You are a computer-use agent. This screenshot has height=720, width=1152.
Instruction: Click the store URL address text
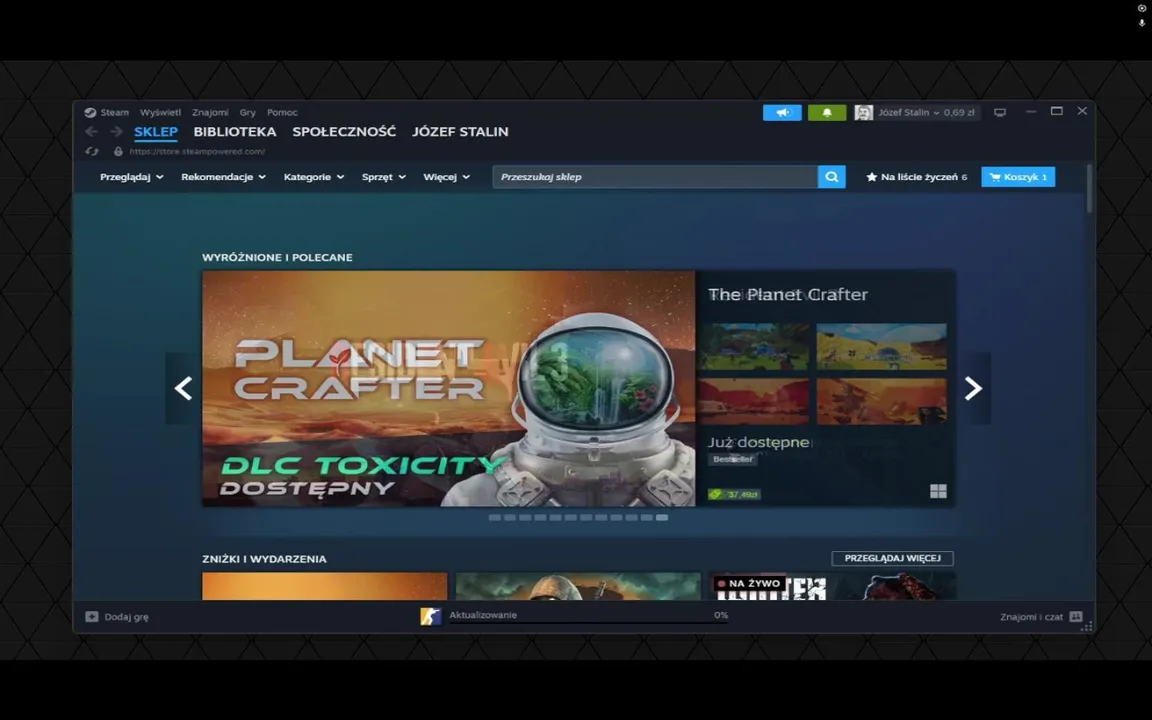tap(197, 151)
